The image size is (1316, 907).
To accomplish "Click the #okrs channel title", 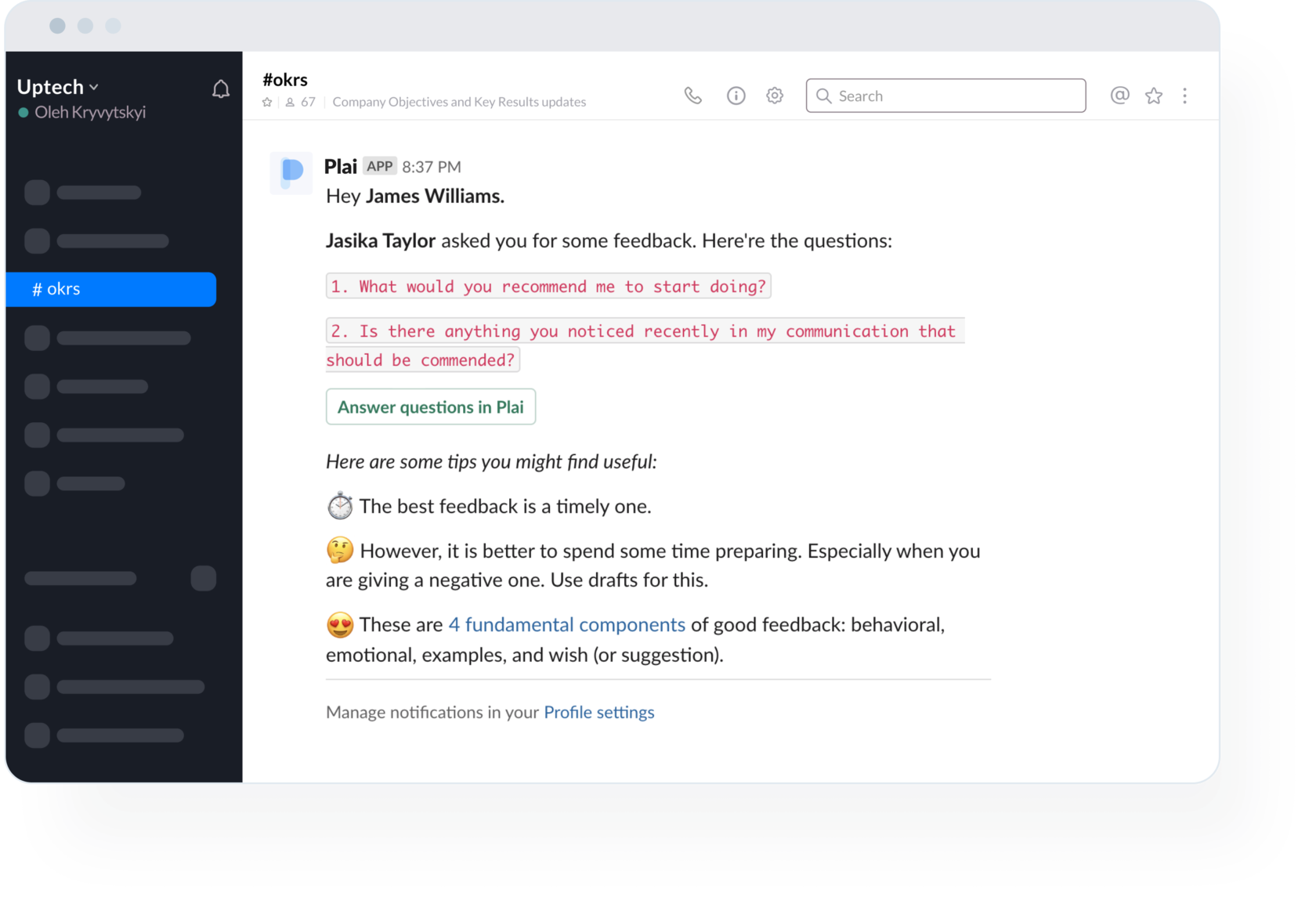I will click(x=285, y=79).
